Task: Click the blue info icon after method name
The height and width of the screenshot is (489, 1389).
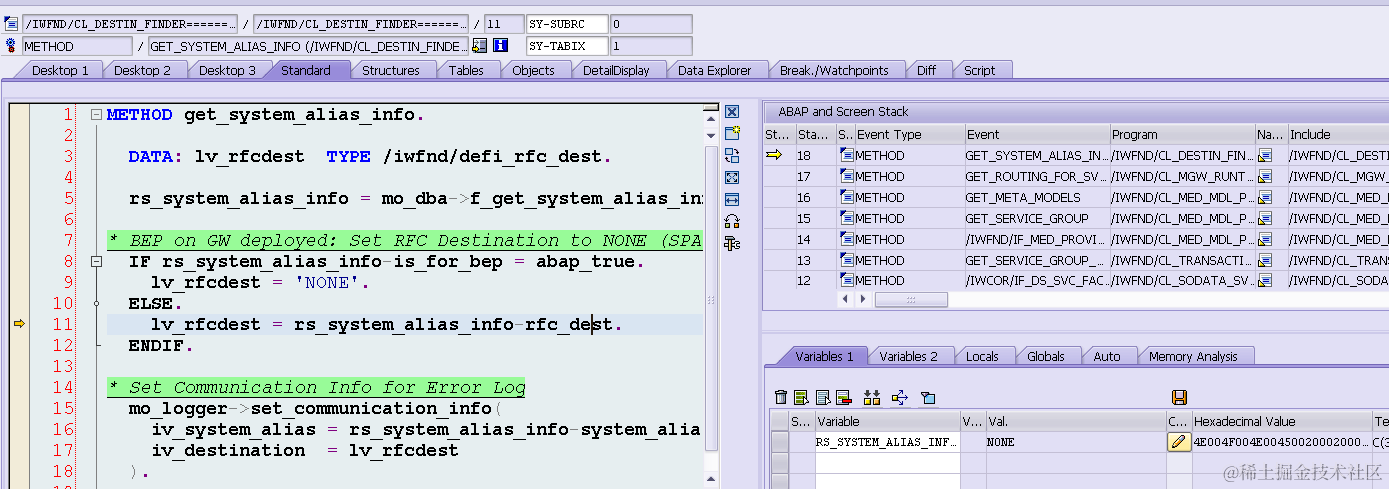Action: click(x=501, y=46)
